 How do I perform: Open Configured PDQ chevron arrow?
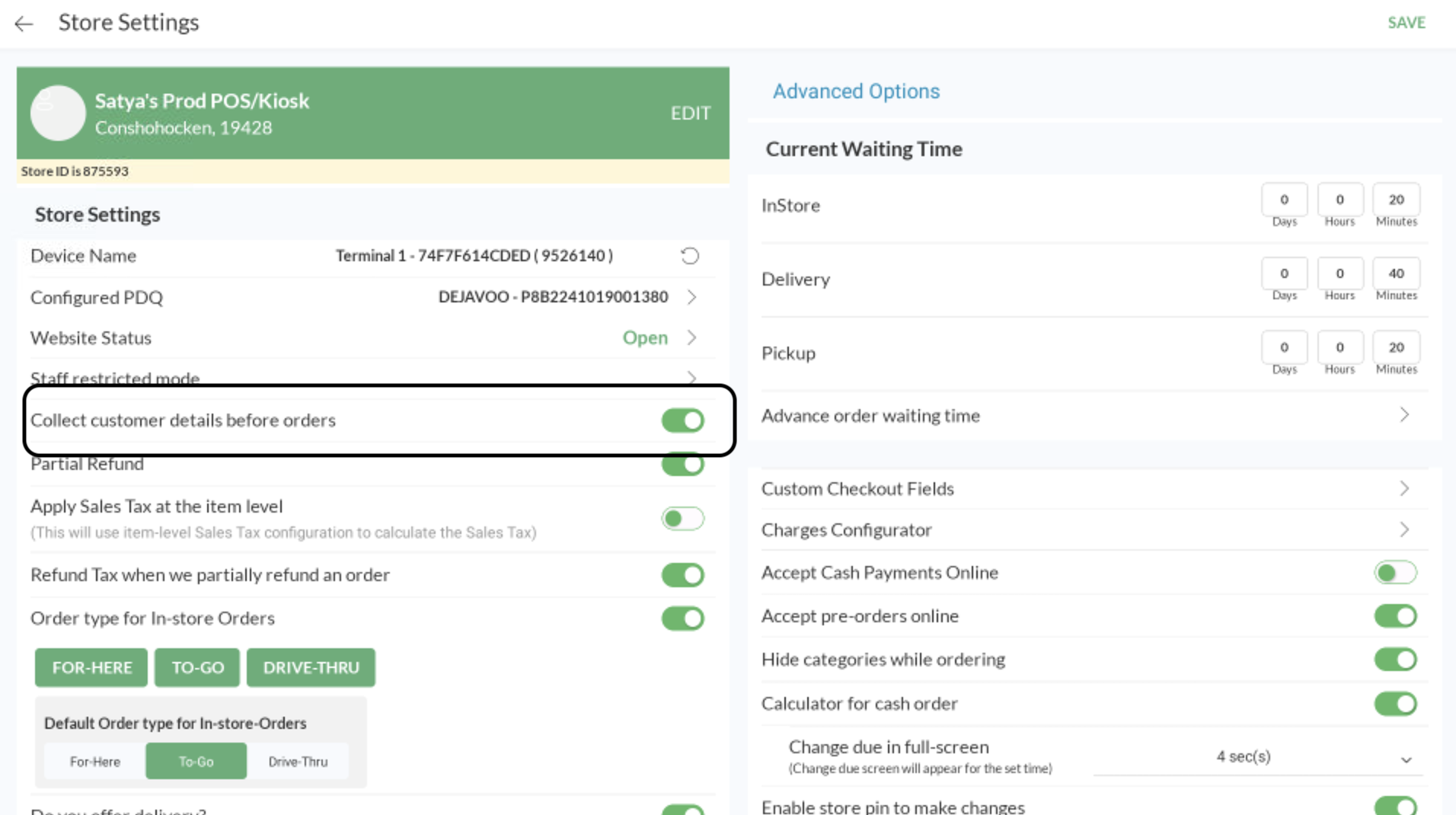coord(691,297)
